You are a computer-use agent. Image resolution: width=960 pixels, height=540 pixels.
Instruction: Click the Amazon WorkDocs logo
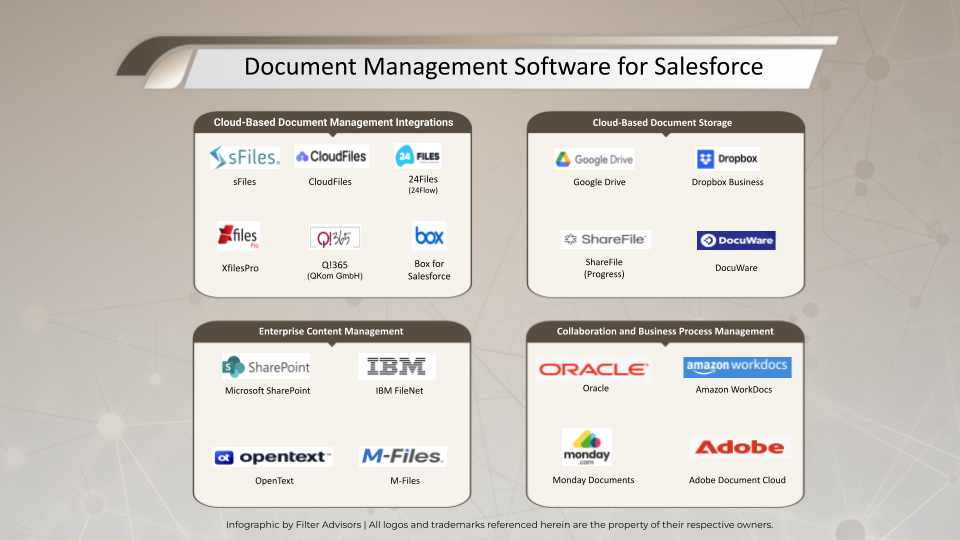737,367
